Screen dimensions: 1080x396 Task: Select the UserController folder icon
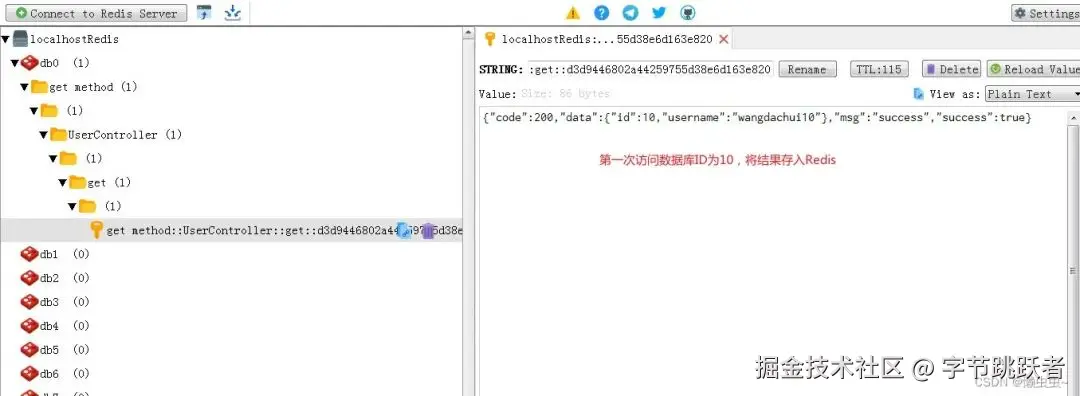tap(58, 135)
